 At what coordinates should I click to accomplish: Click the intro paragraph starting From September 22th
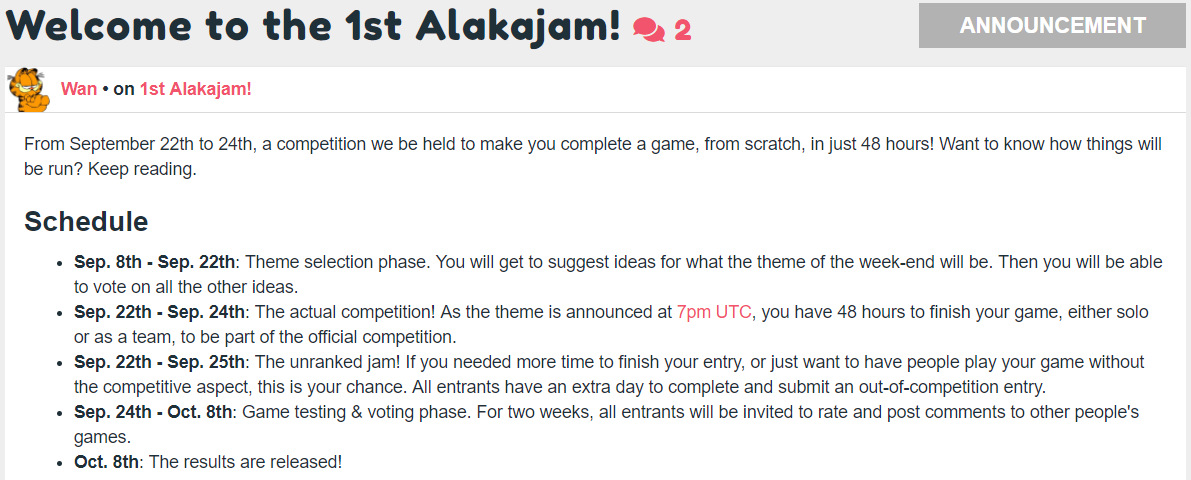point(593,156)
